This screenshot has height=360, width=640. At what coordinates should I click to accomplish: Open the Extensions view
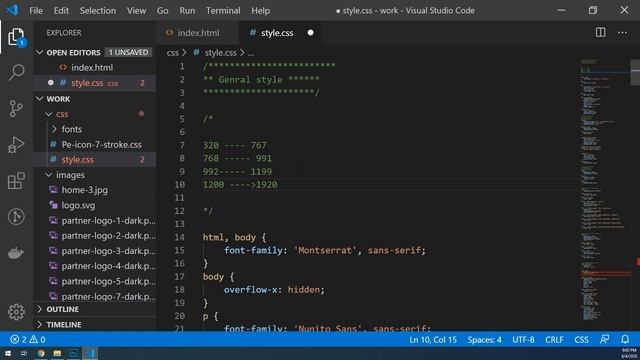coord(16,180)
